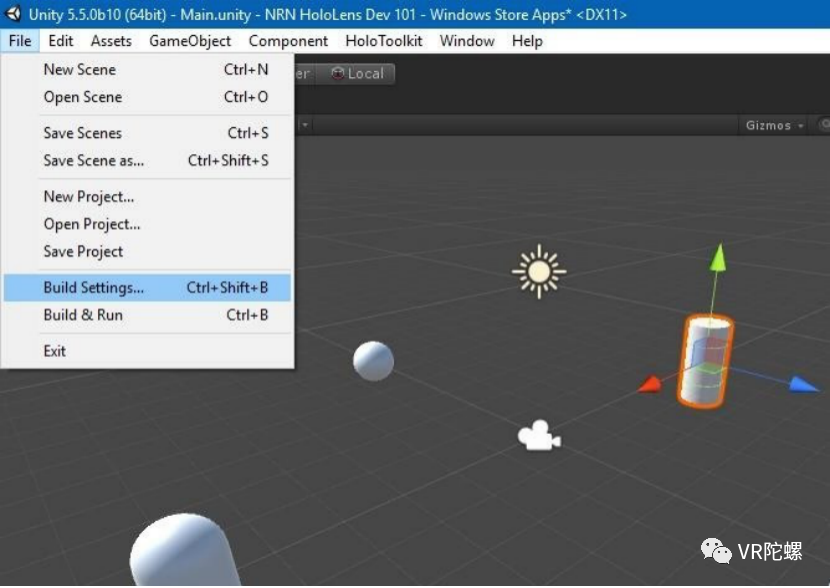Click the green Y-axis arrow handle
The image size is (830, 588).
tap(718, 257)
